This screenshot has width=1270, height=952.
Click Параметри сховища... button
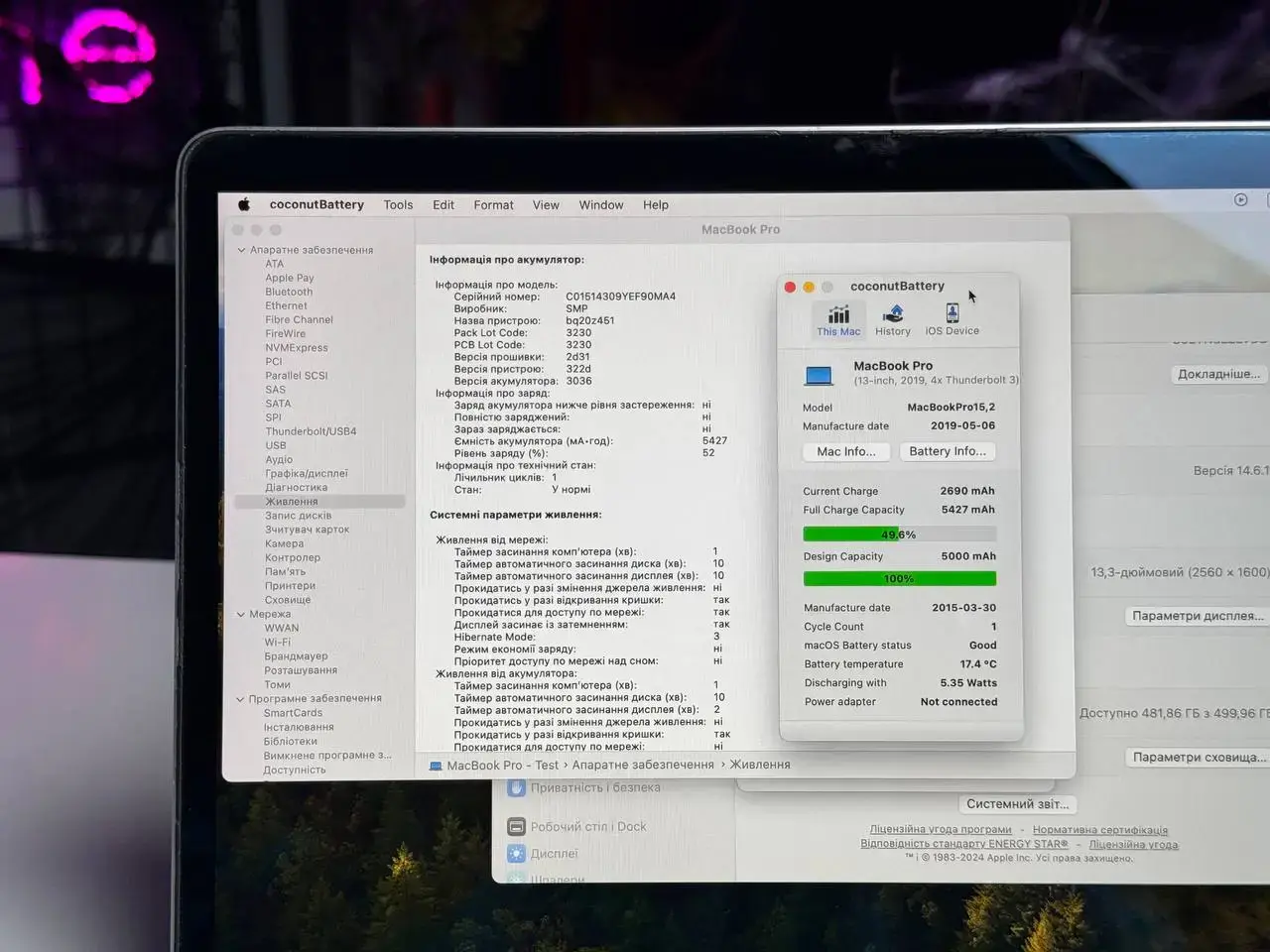click(x=1199, y=757)
